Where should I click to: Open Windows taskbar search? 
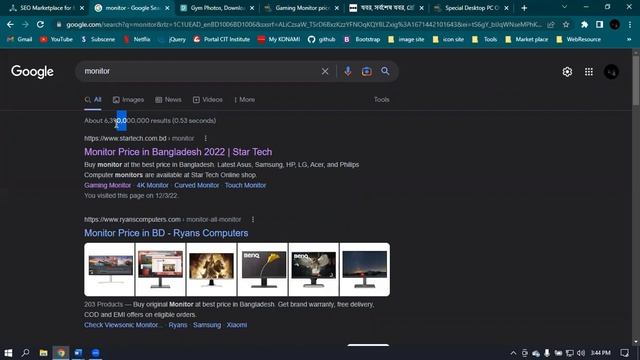(25, 353)
